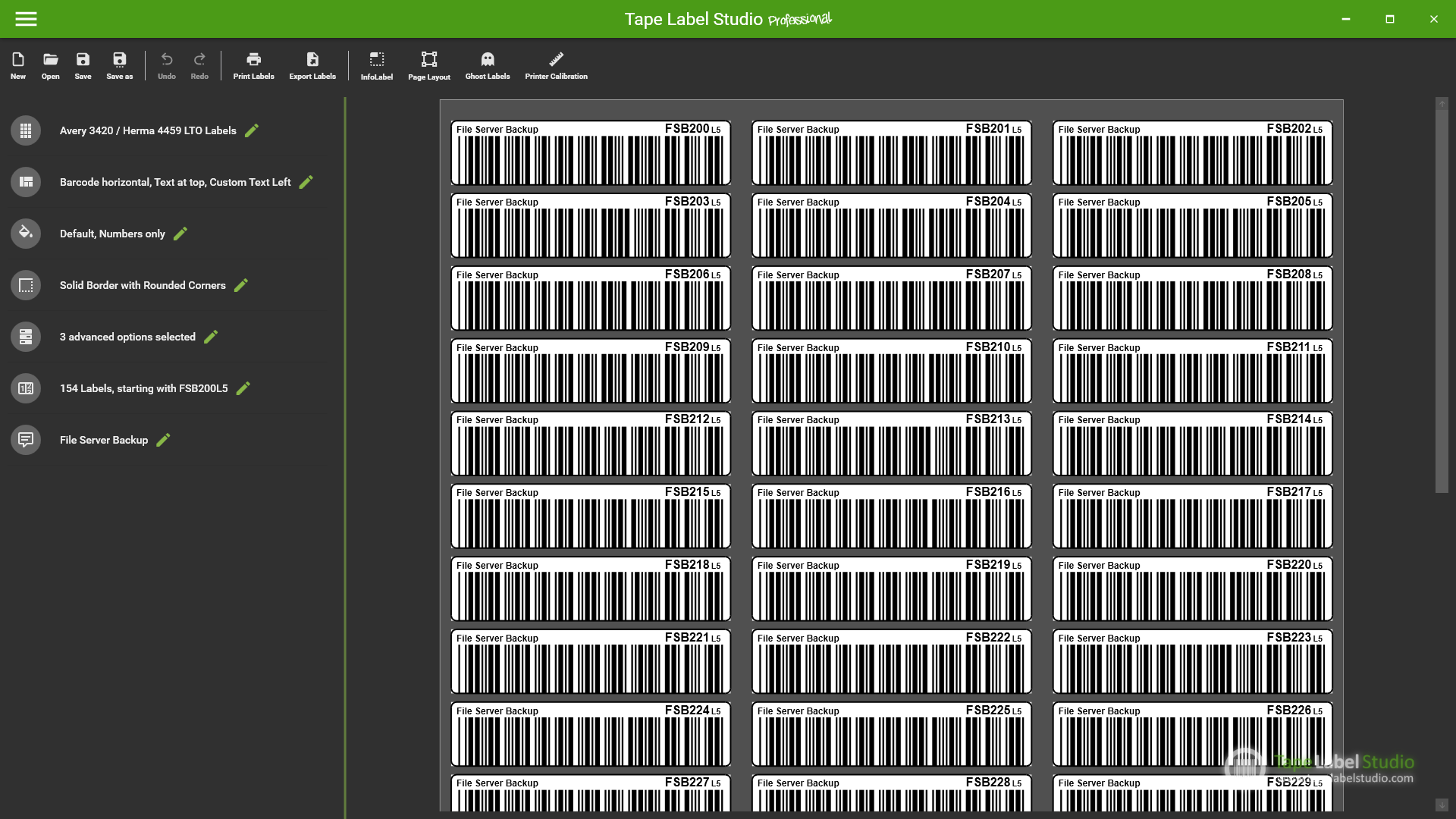Click label FSB213 in preview
Image resolution: width=1456 pixels, height=819 pixels.
[x=892, y=443]
